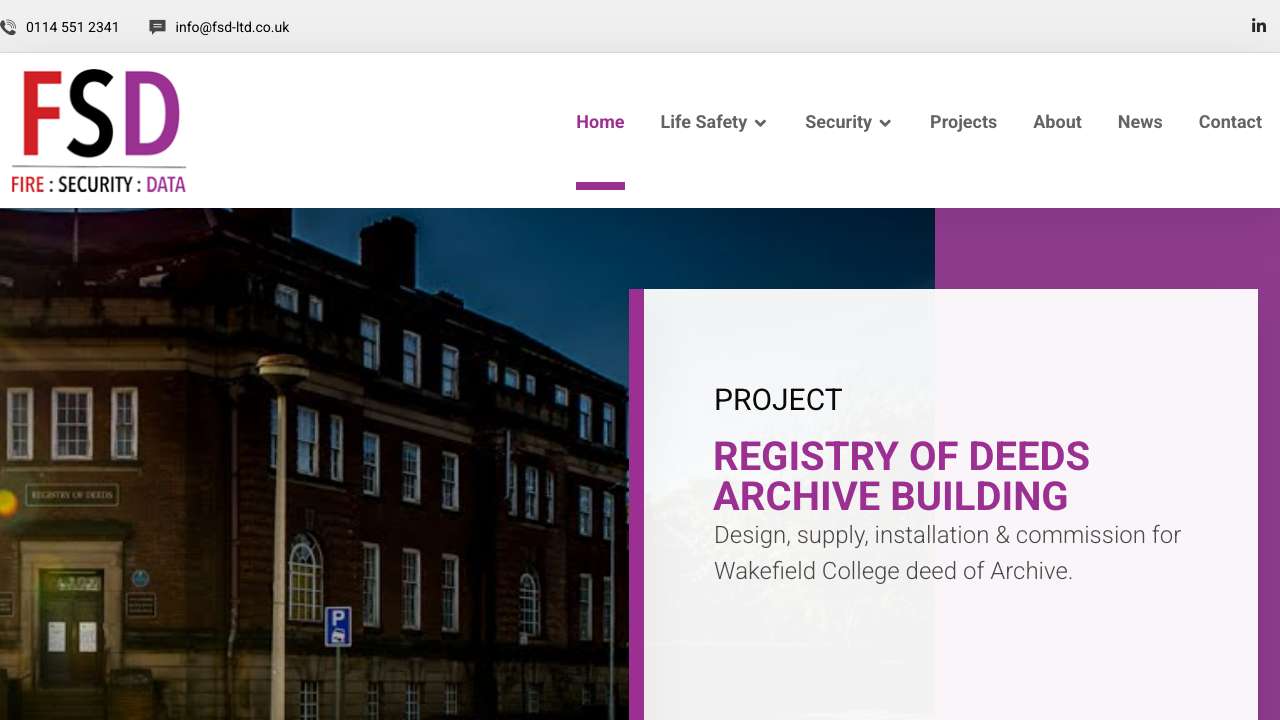
Task: Call the number 0114 551 2341
Action: point(72,27)
